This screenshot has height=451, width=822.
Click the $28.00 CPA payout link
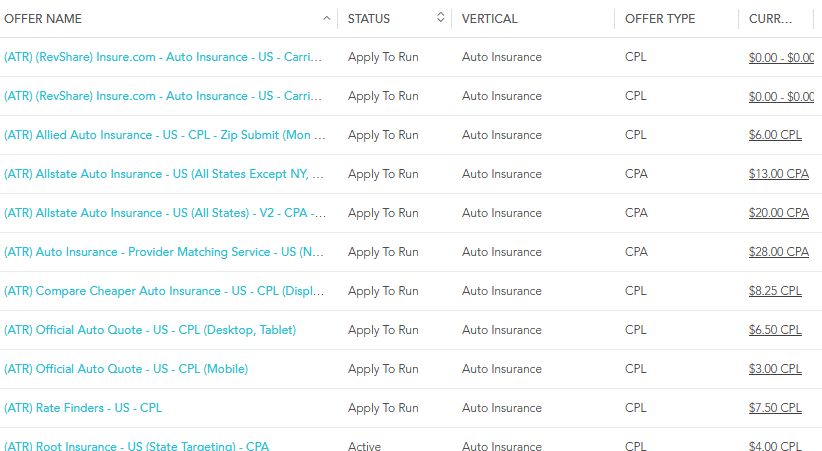pyautogui.click(x=778, y=252)
